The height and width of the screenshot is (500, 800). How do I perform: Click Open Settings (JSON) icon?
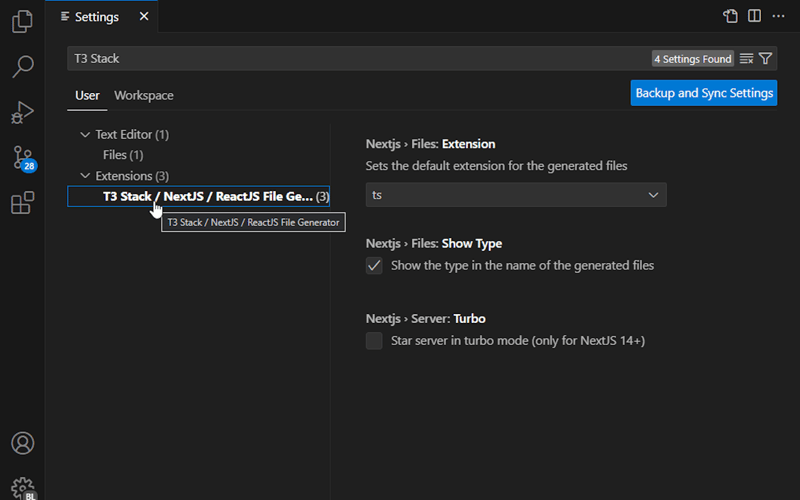coord(730,16)
